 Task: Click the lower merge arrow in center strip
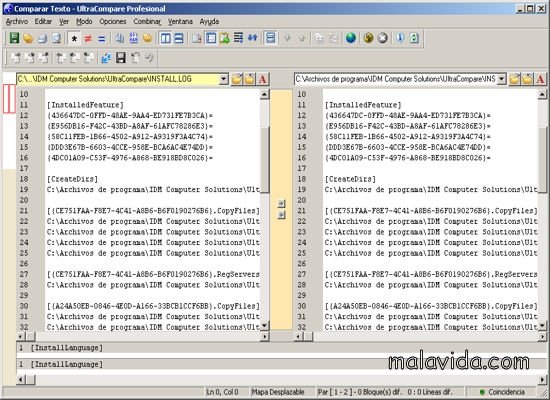click(281, 214)
